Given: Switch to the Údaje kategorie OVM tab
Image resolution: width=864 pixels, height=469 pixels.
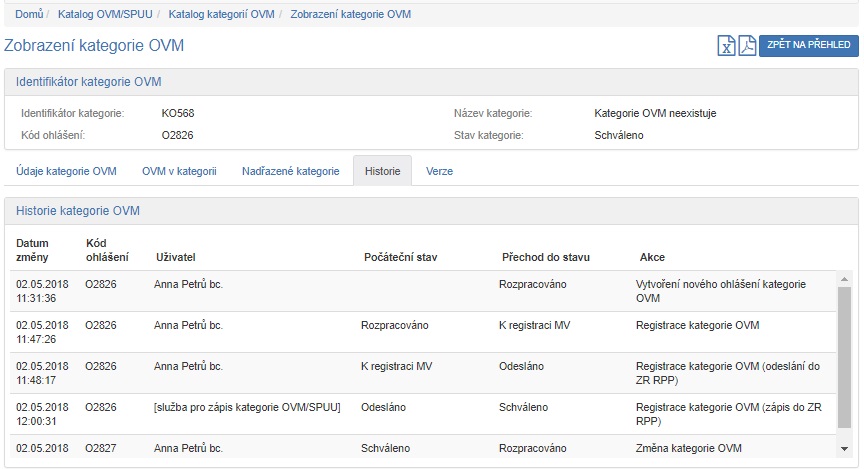Looking at the screenshot, I should click(67, 171).
